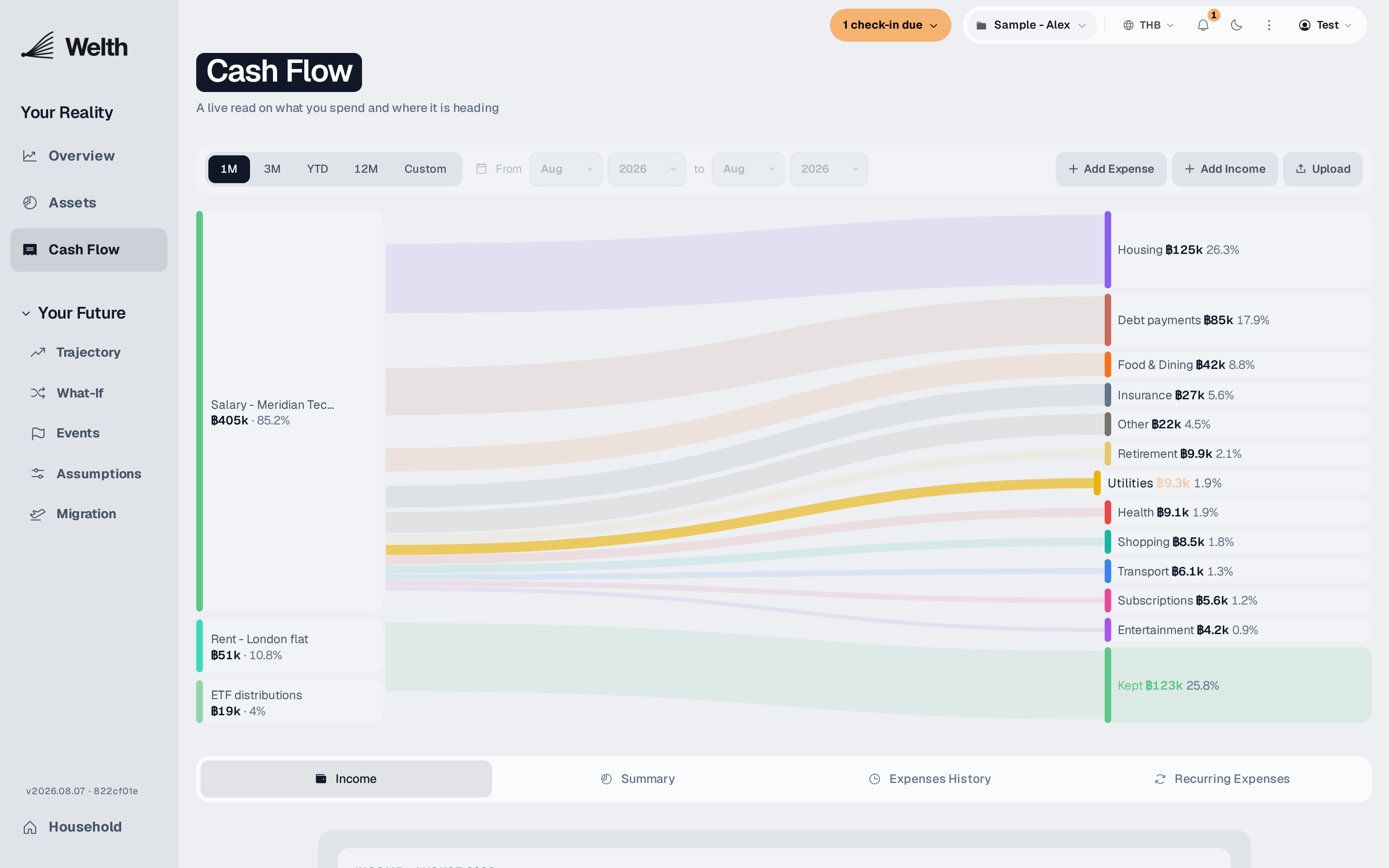Open the THB currency dropdown
This screenshot has width=1389, height=868.
(x=1149, y=25)
